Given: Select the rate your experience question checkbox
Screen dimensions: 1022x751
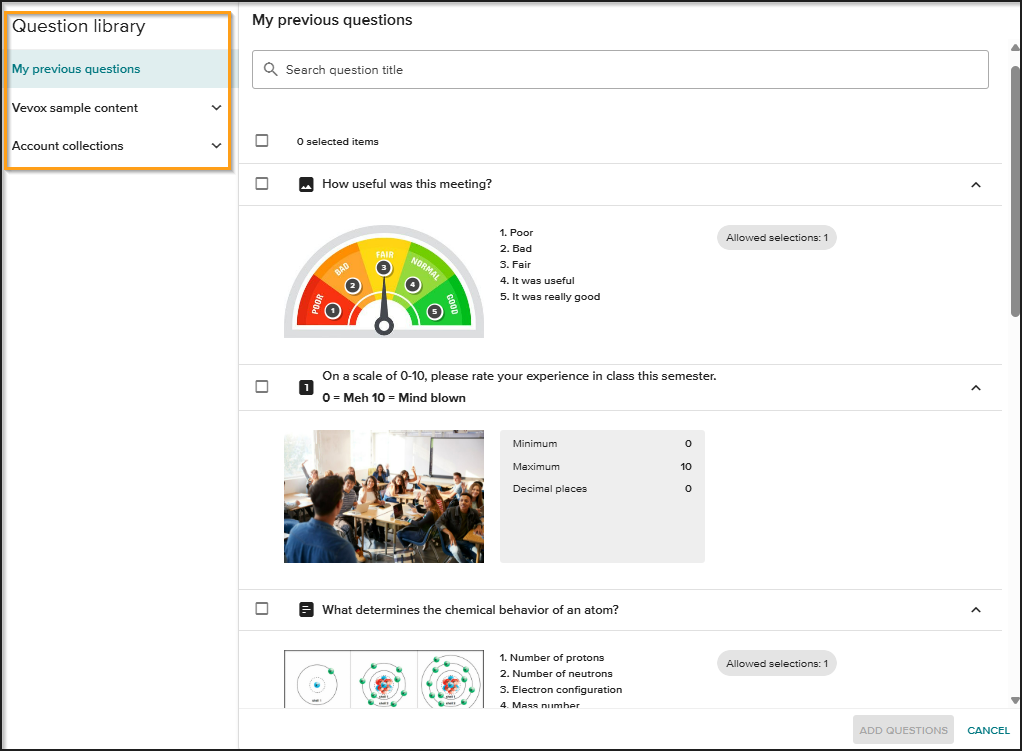Looking at the screenshot, I should (262, 387).
